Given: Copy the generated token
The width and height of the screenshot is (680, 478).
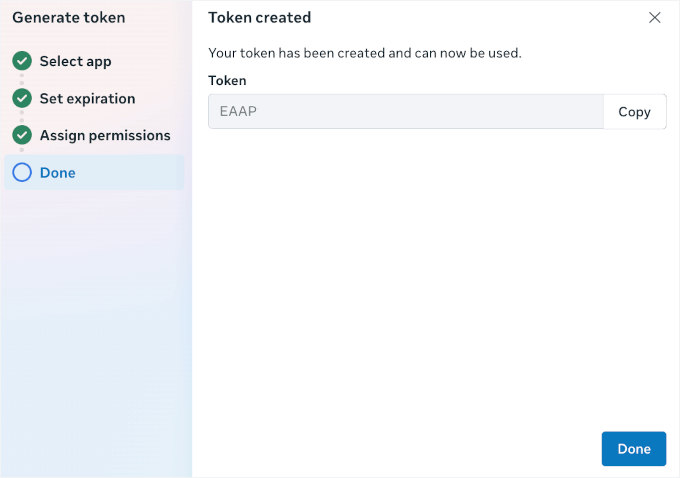Looking at the screenshot, I should click(634, 112).
